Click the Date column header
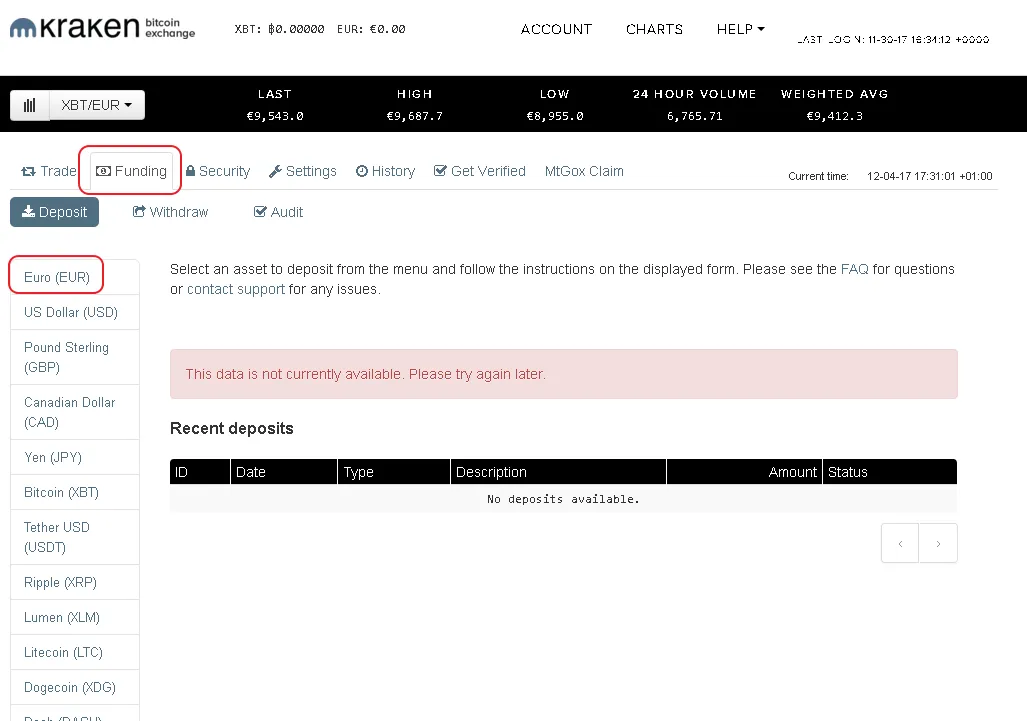This screenshot has height=721, width=1027. [x=284, y=471]
